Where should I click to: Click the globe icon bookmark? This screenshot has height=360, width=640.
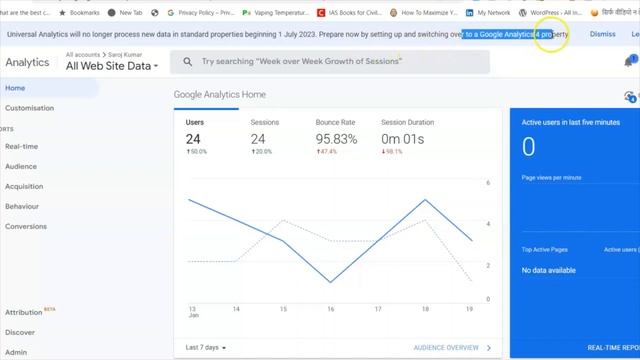tap(155, 13)
